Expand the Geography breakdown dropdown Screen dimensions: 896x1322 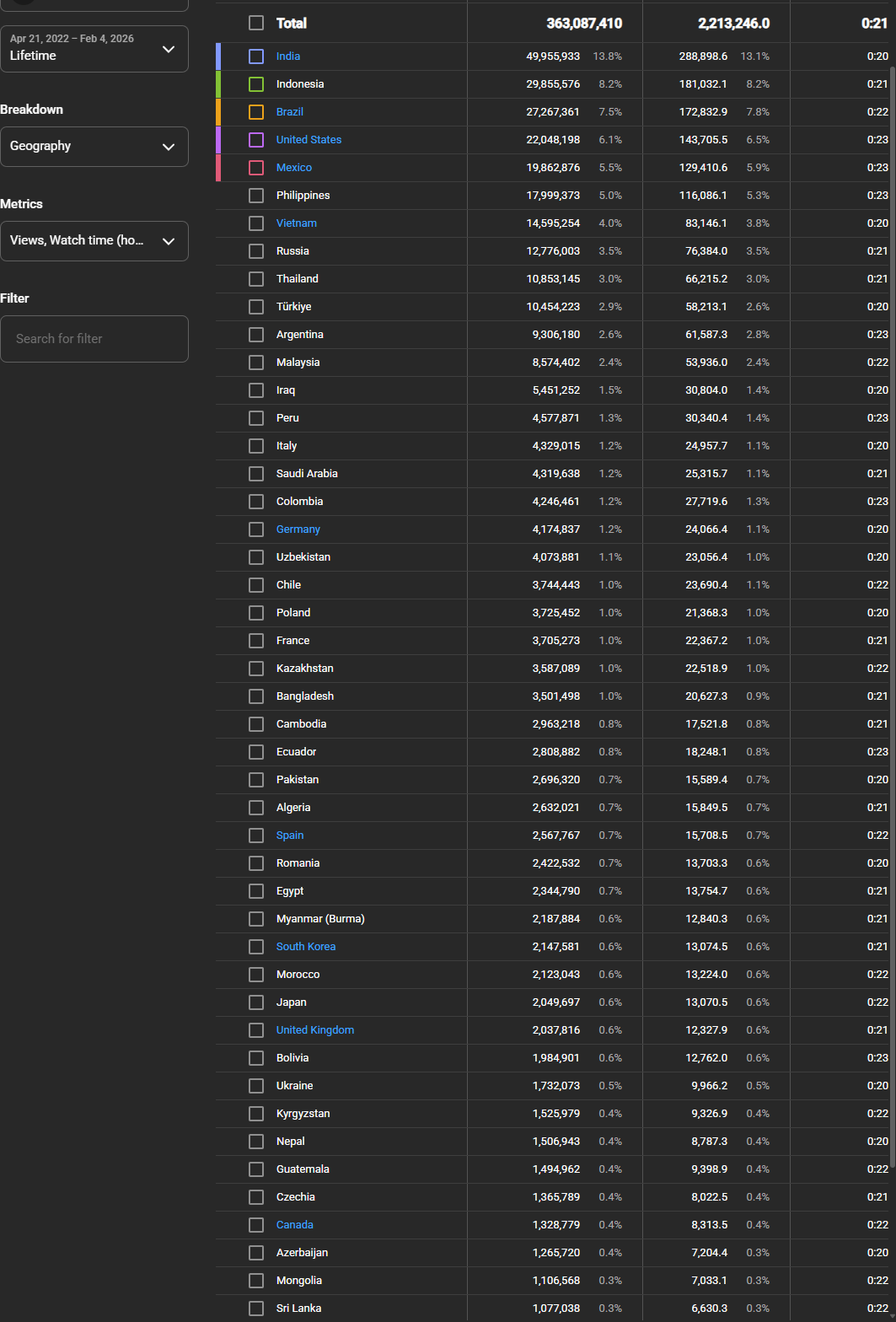click(x=94, y=147)
